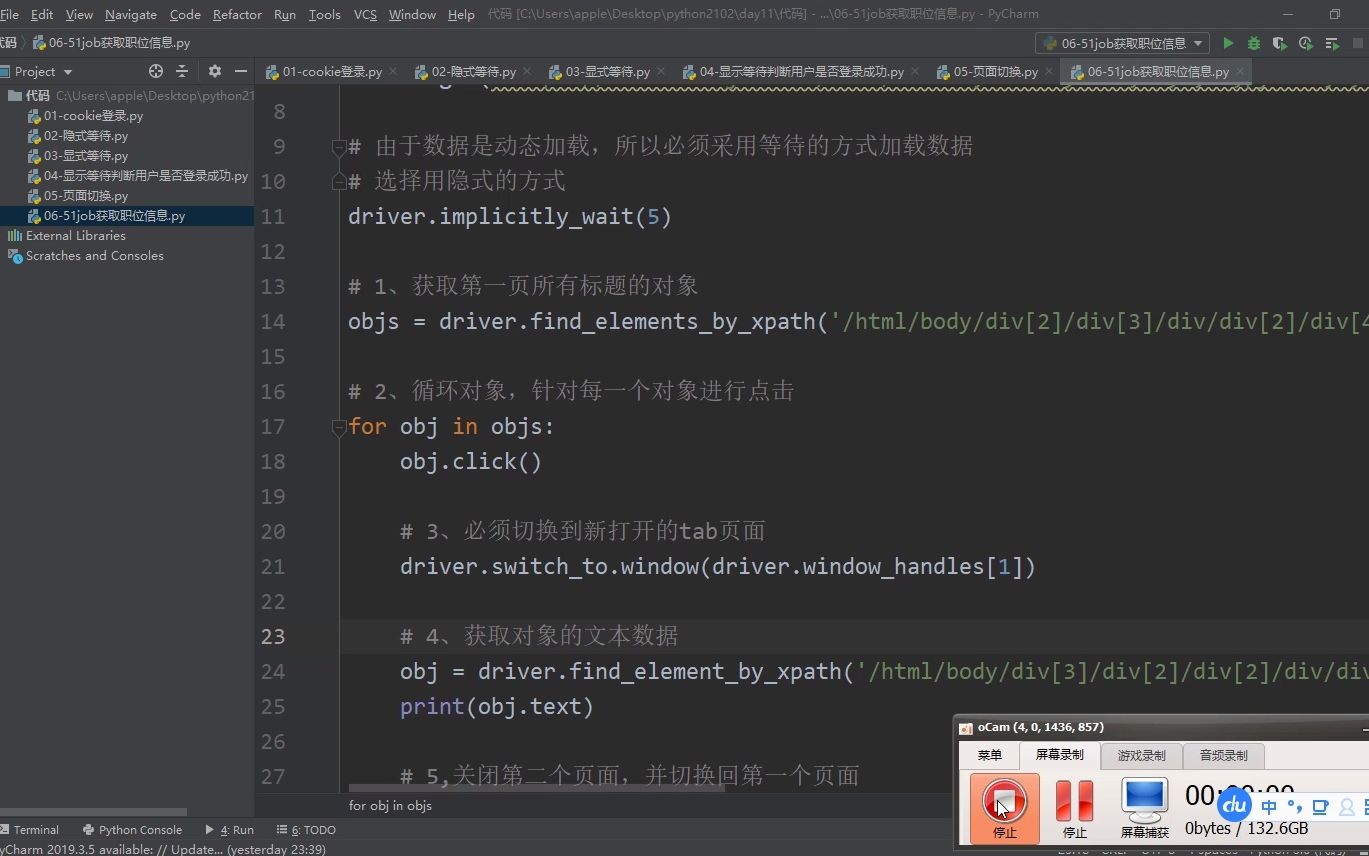
Task: Open the View menu
Action: pos(79,14)
